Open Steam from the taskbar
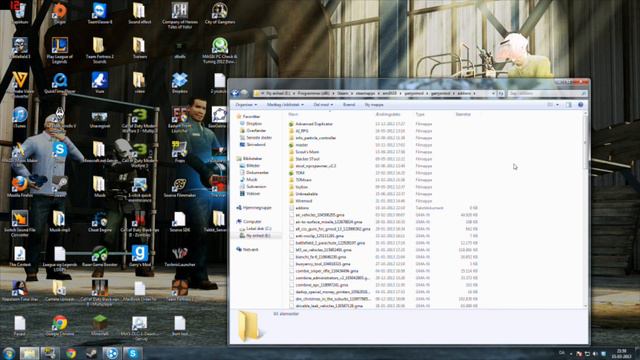Screen dimensions: 640x360 [91, 353]
